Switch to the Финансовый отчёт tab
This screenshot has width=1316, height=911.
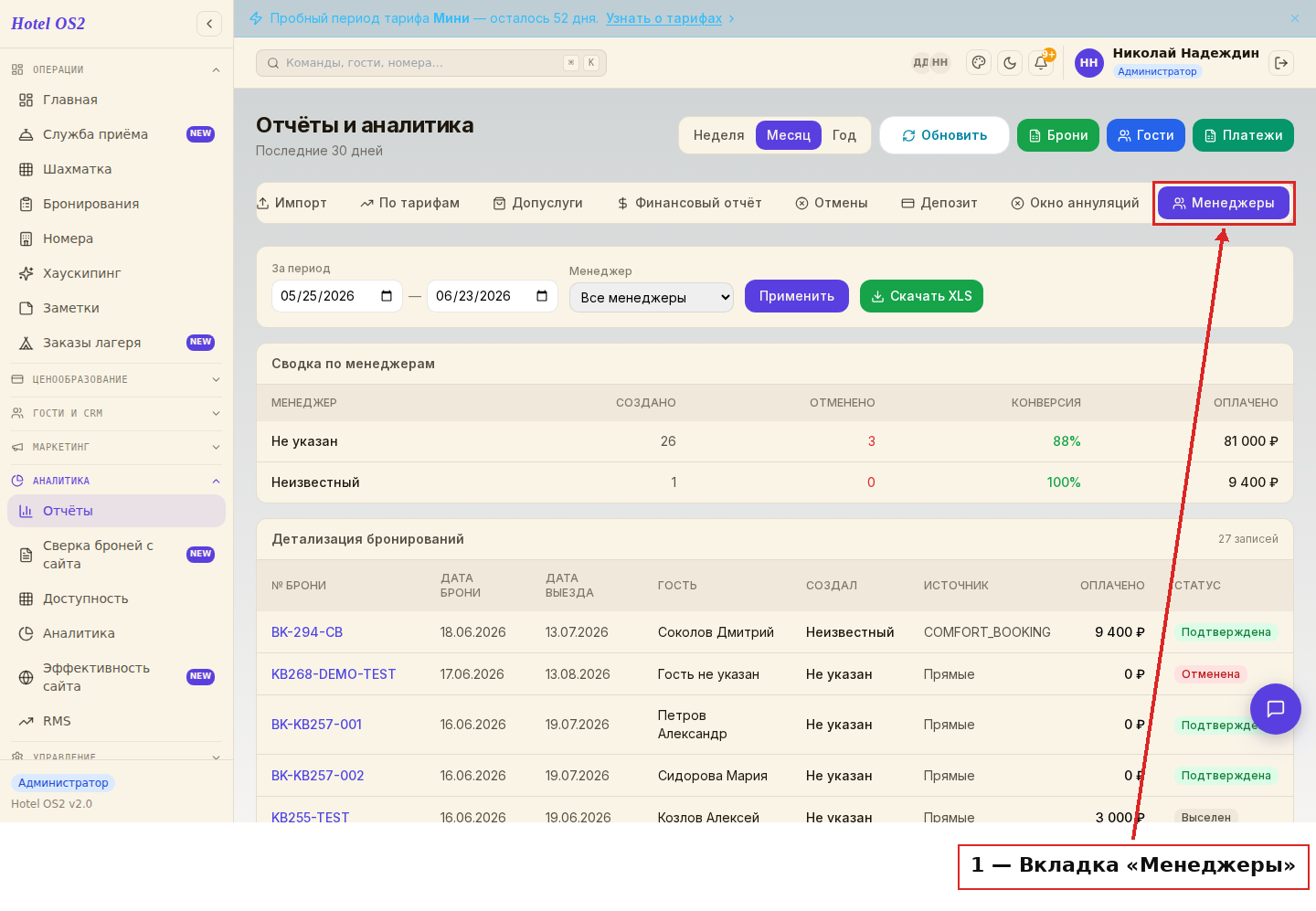point(689,203)
